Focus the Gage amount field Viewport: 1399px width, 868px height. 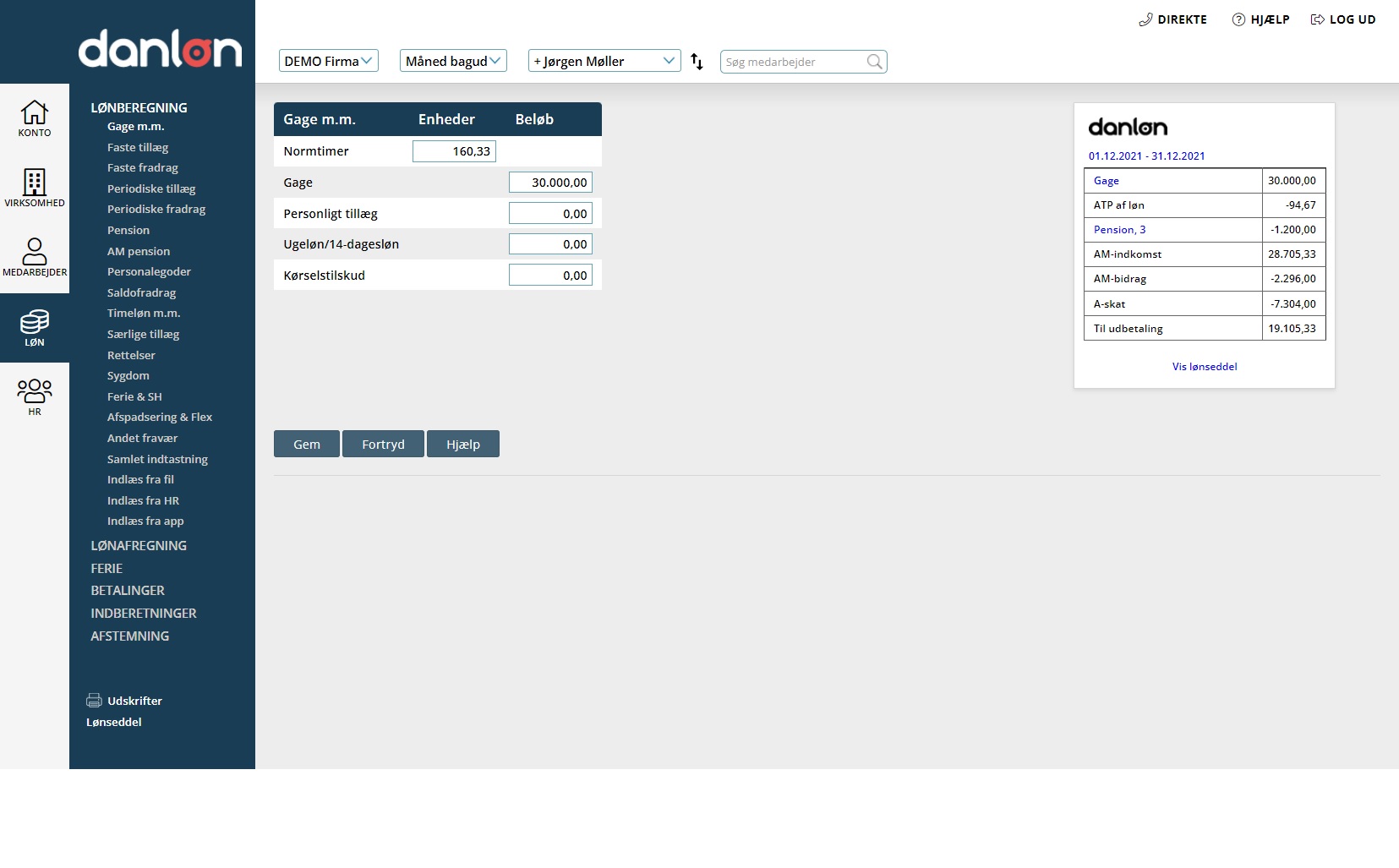(x=550, y=183)
